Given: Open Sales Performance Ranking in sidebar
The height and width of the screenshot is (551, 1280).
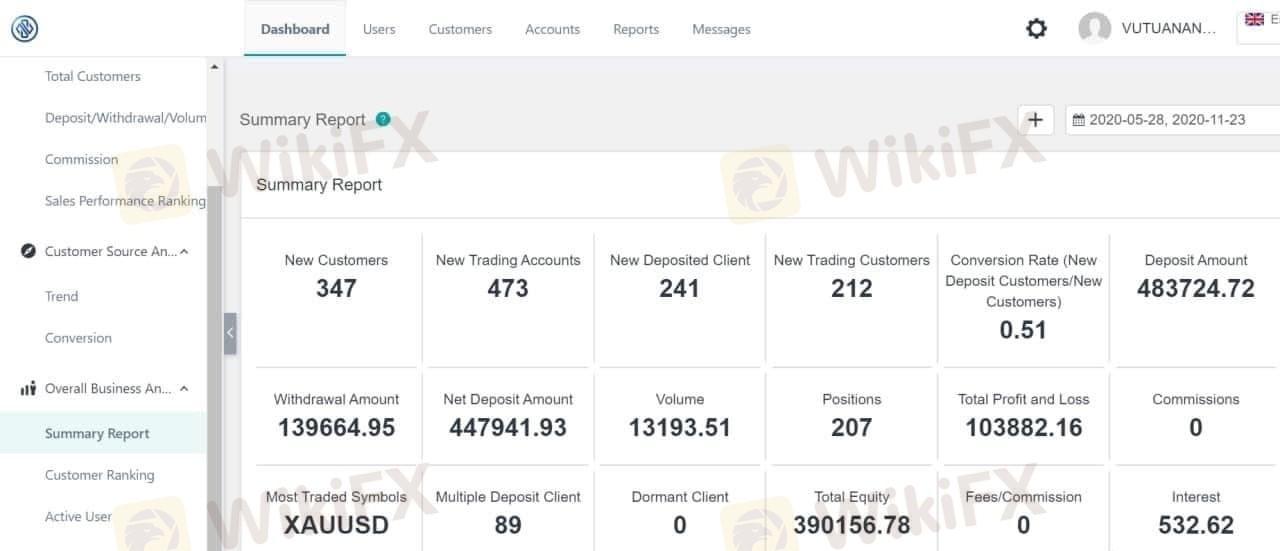Looking at the screenshot, I should tap(125, 201).
